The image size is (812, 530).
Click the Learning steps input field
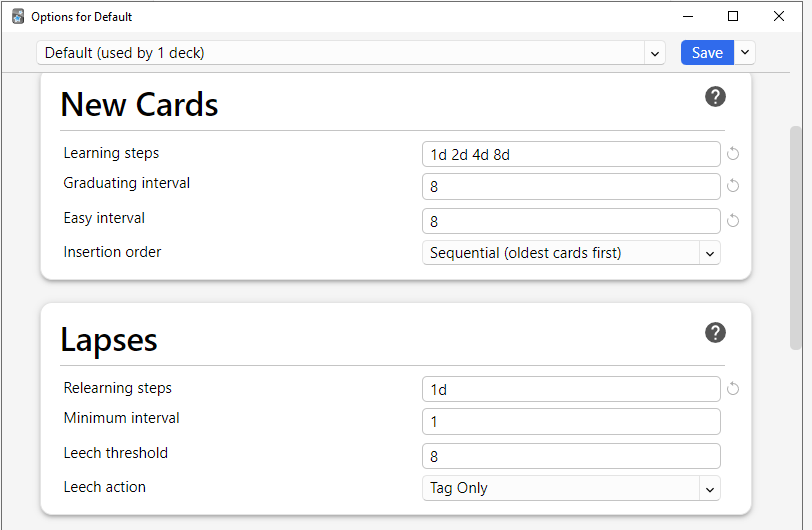click(x=571, y=154)
